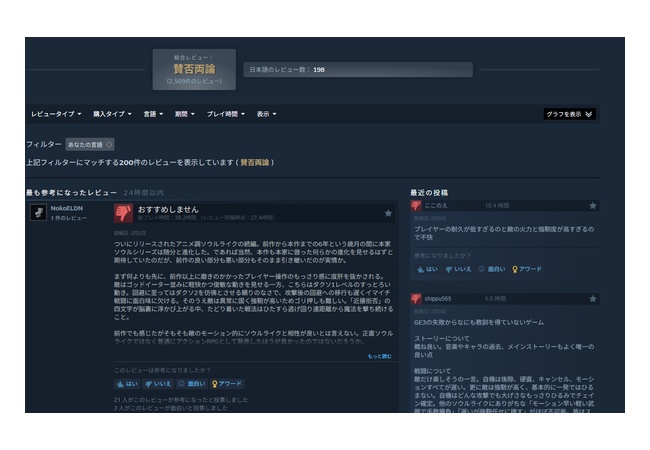This screenshot has height=450, width=650.
Task: Vote いいえ on ここのえ's review
Action: [x=458, y=269]
